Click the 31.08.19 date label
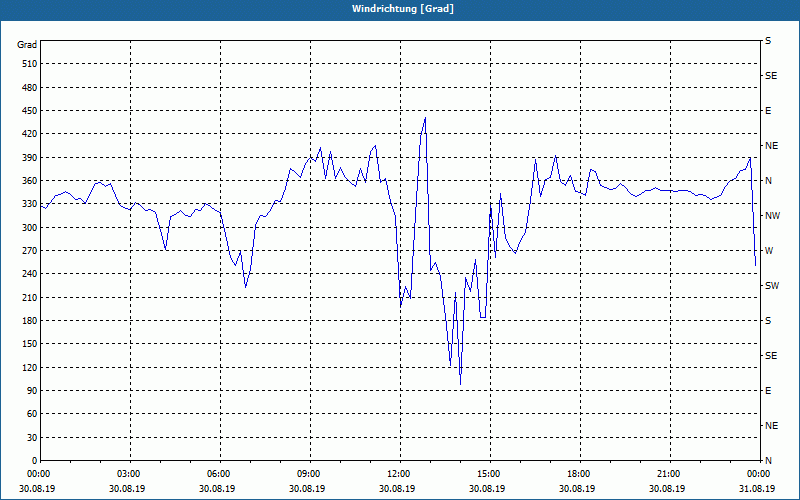Image resolution: width=800 pixels, height=500 pixels. (x=757, y=488)
